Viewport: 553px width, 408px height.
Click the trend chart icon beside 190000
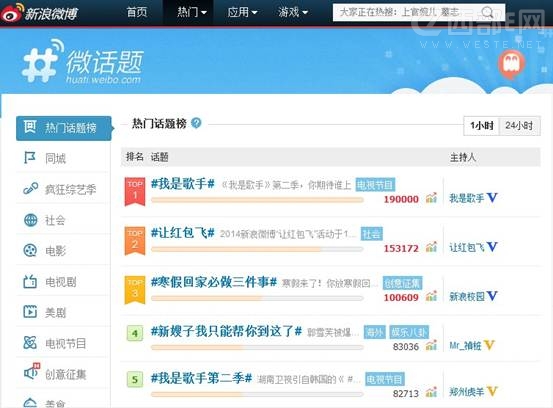click(x=431, y=198)
